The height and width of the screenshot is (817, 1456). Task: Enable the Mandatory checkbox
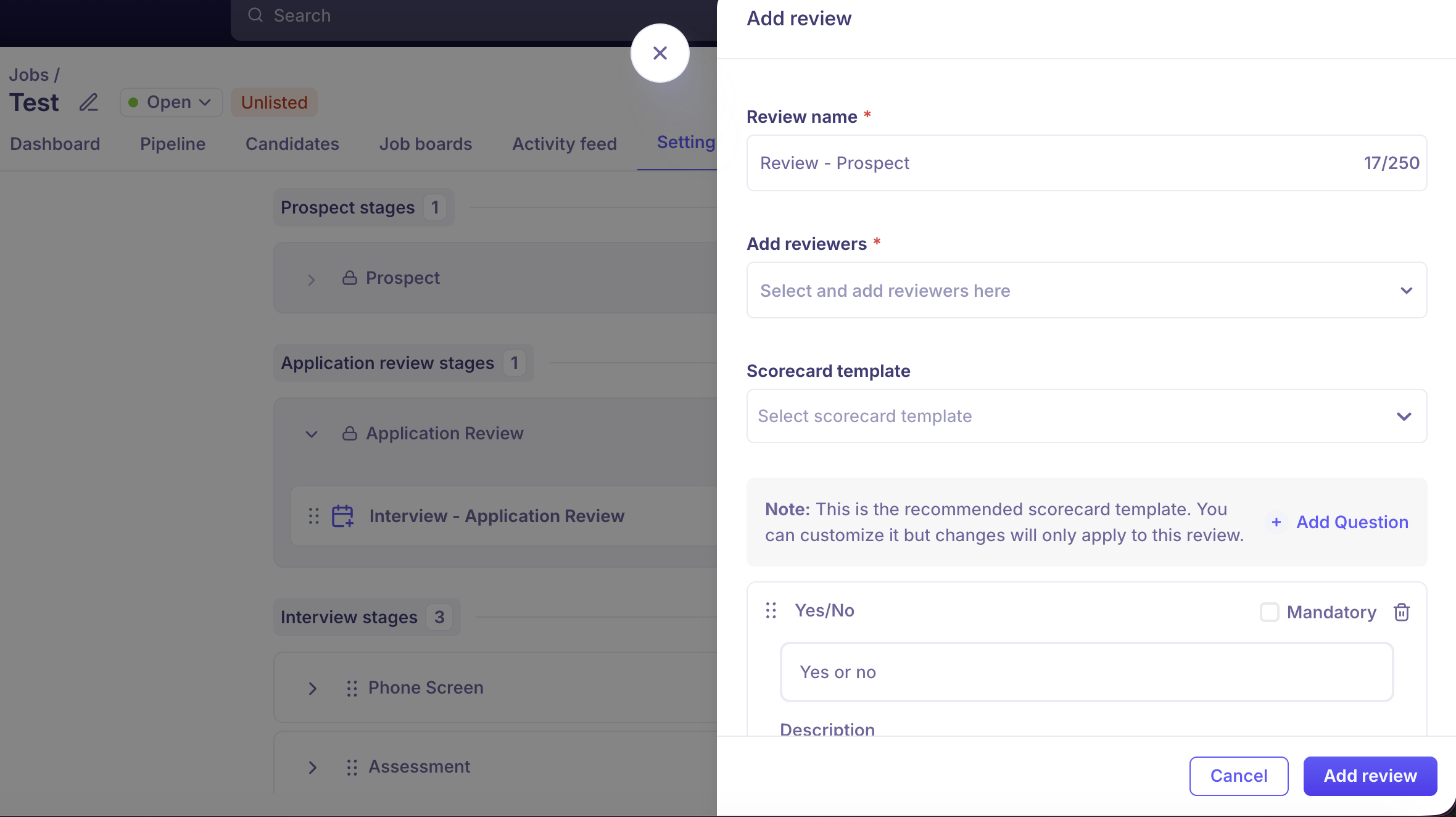[x=1269, y=612]
